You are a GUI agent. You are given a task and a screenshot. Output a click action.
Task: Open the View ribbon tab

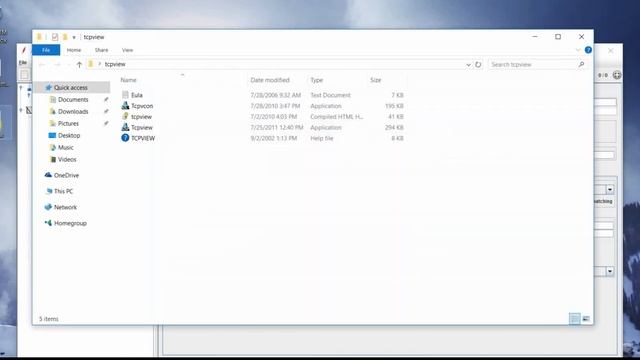pos(127,50)
